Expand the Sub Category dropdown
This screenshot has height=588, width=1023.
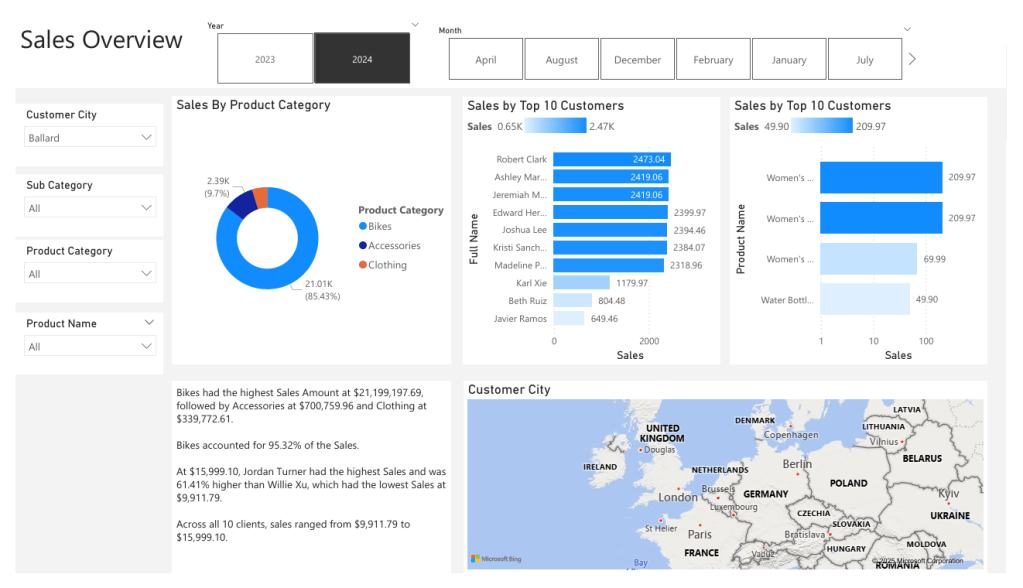90,208
